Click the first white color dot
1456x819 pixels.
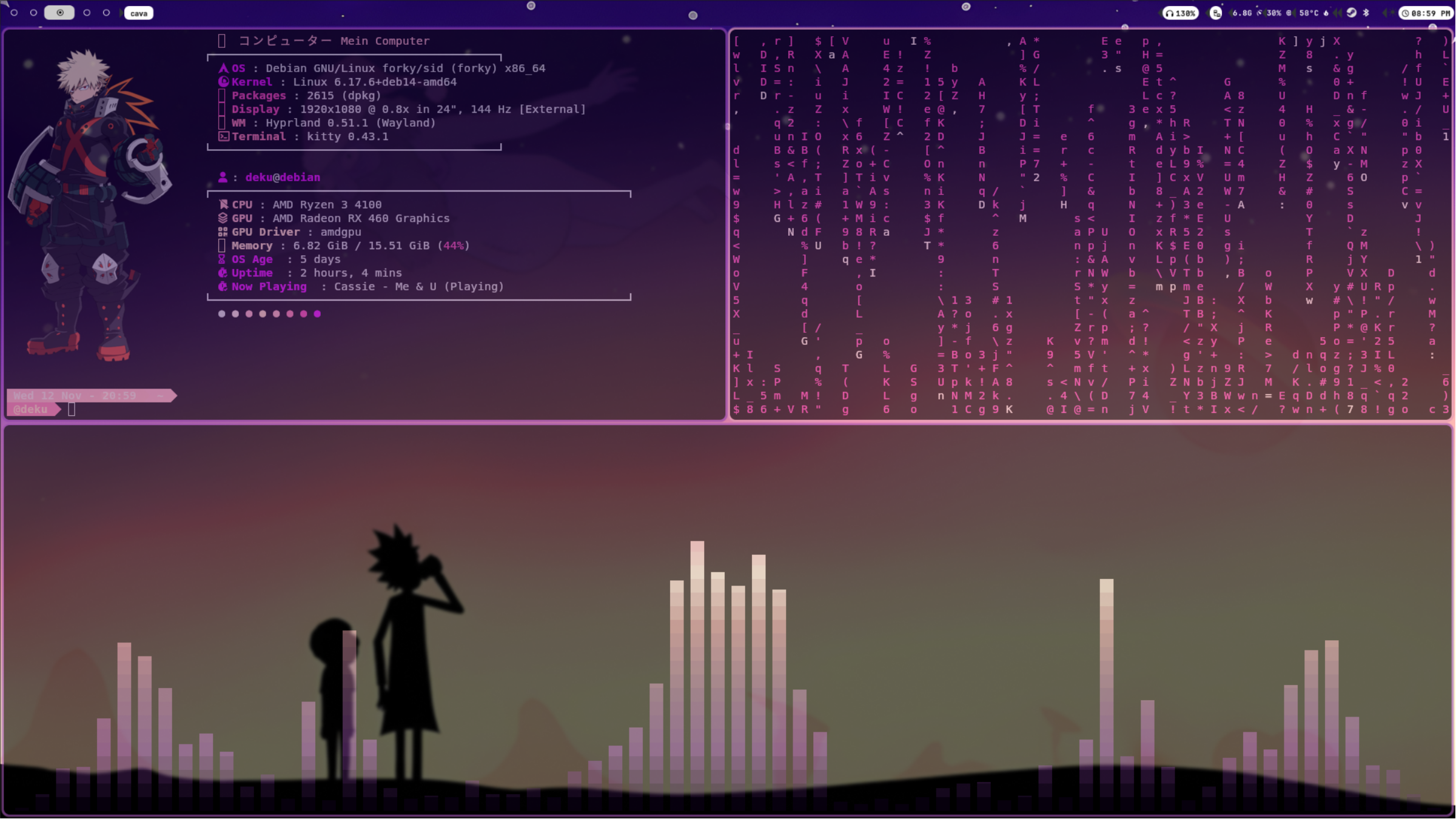click(x=221, y=314)
